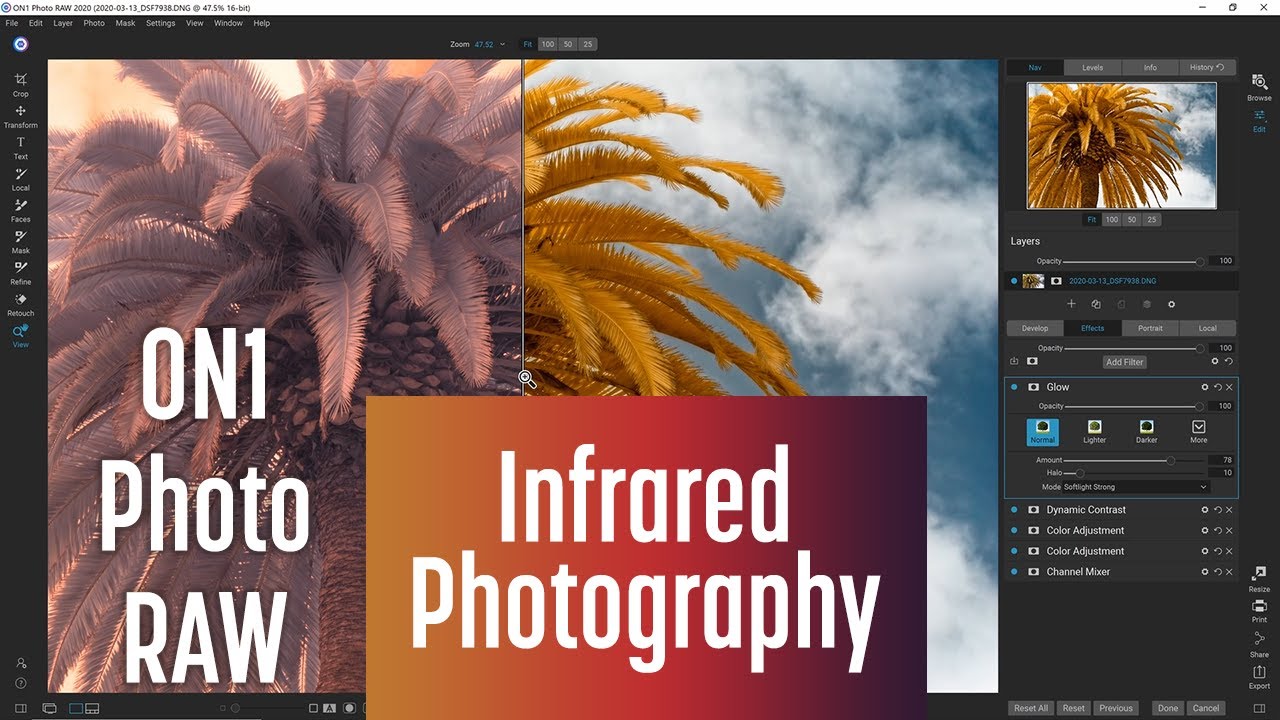Click the Done button
This screenshot has height=720, width=1280.
(x=1168, y=708)
